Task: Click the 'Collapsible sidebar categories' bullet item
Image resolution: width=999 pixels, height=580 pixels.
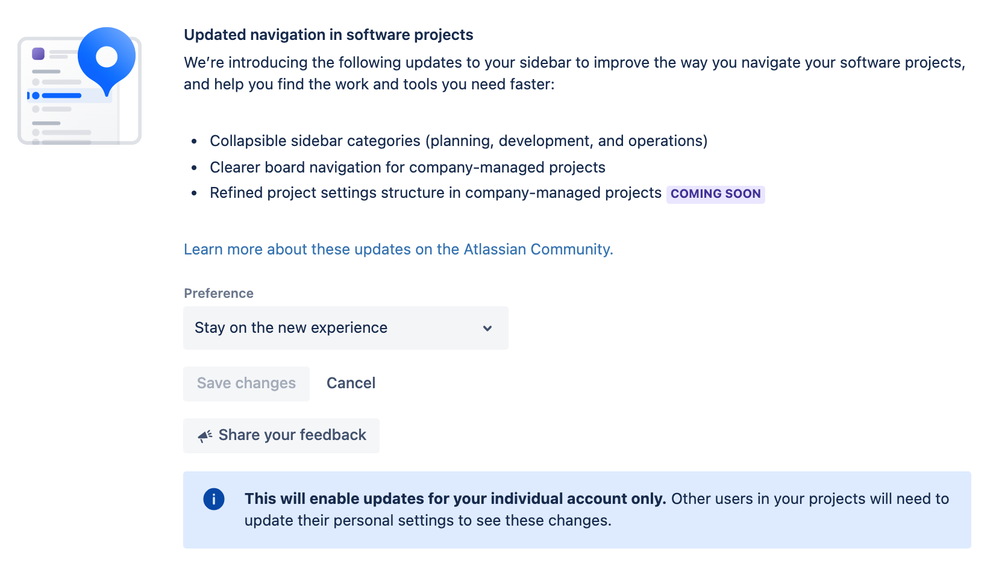Action: [458, 141]
